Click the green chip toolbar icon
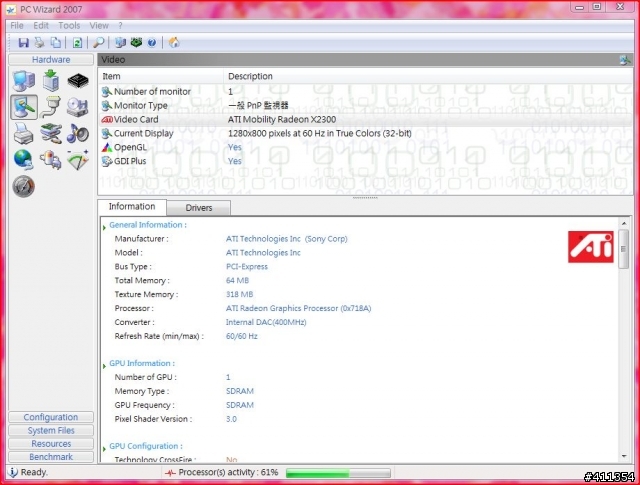Image resolution: width=640 pixels, height=485 pixels. 136,42
